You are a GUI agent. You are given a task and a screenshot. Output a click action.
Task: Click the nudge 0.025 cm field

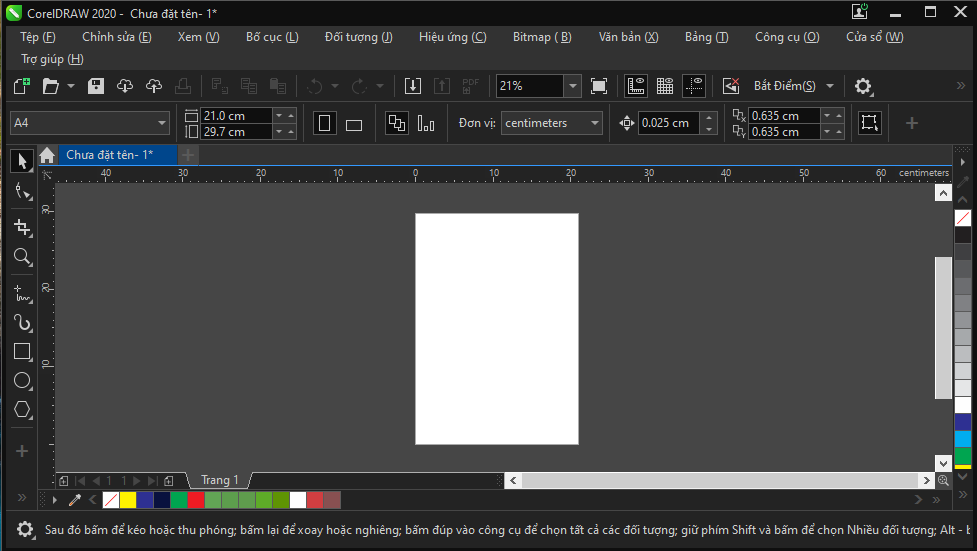[669, 123]
